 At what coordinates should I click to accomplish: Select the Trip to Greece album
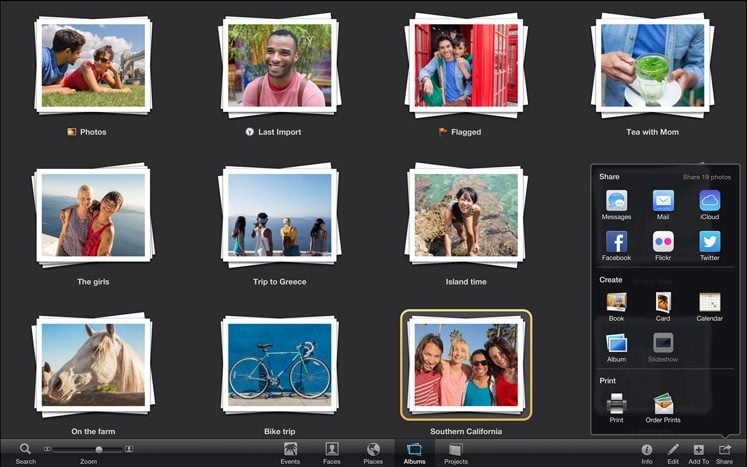[280, 214]
